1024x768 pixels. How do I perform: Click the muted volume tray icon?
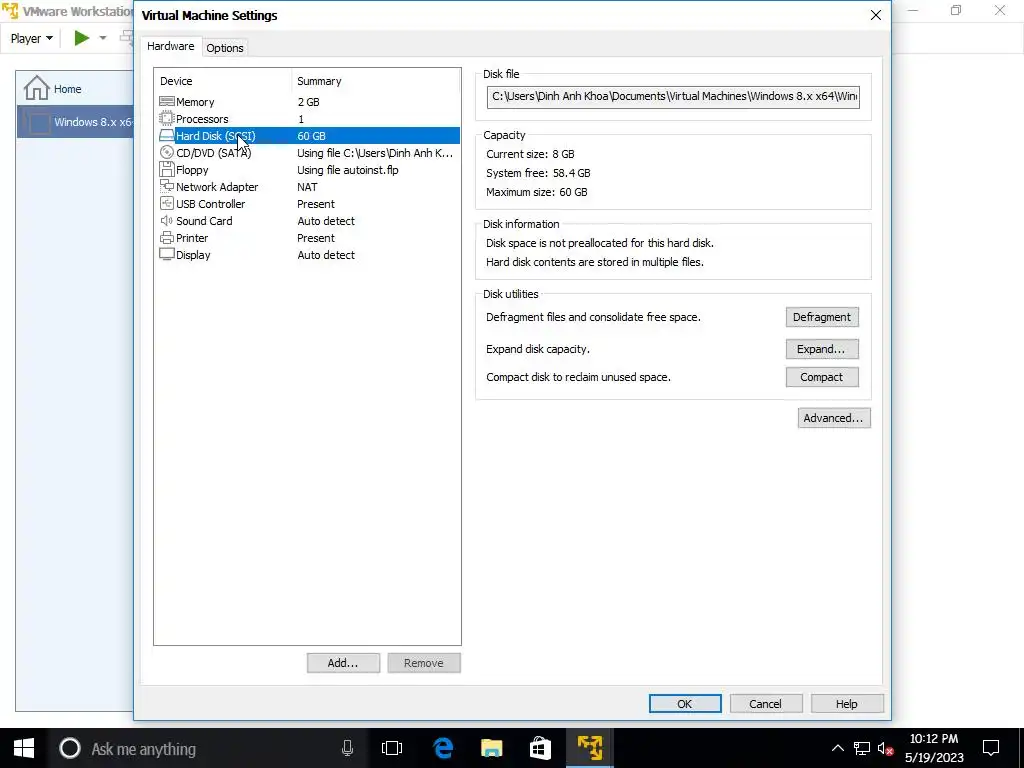click(x=886, y=748)
